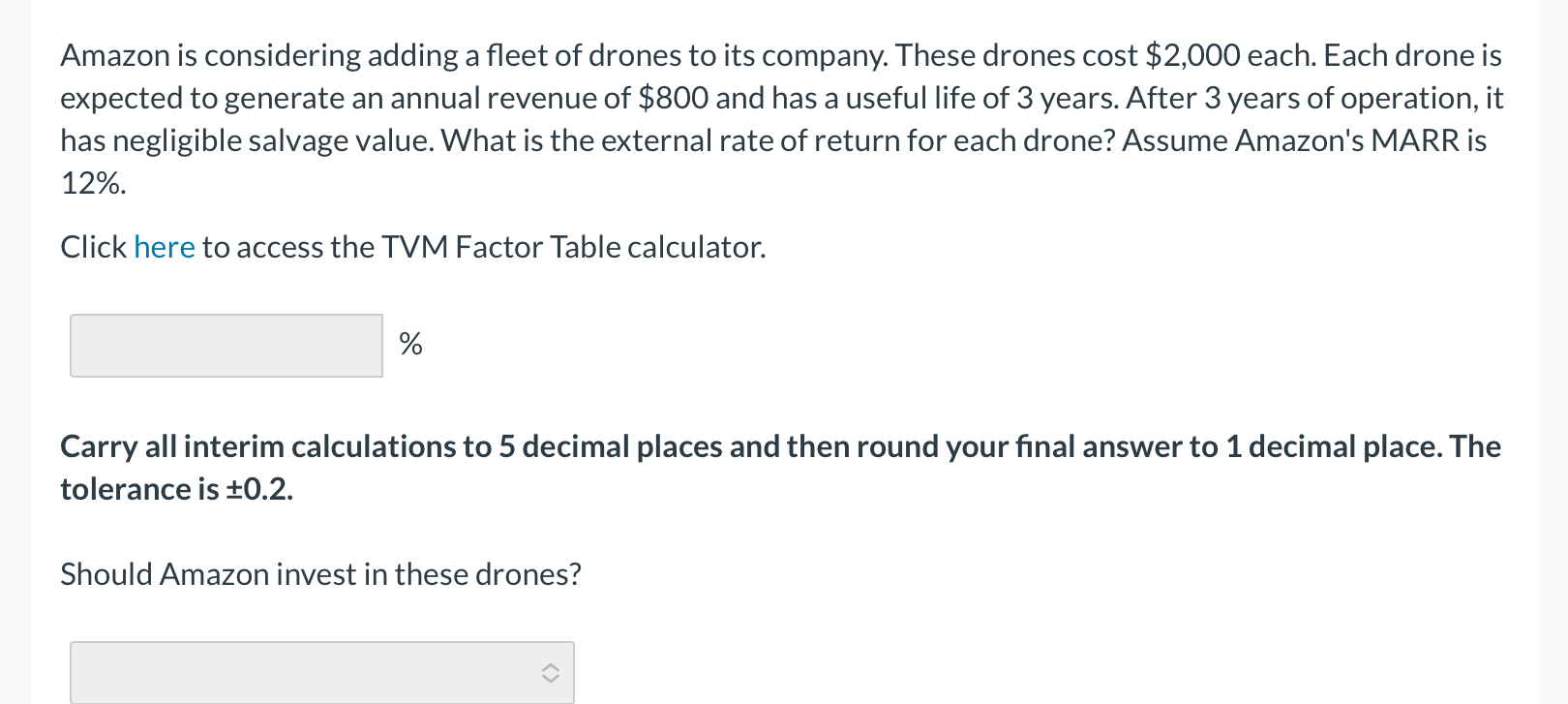This screenshot has height=704, width=1568.
Task: Open the TVM Factor Table calculator link
Action: tap(165, 247)
